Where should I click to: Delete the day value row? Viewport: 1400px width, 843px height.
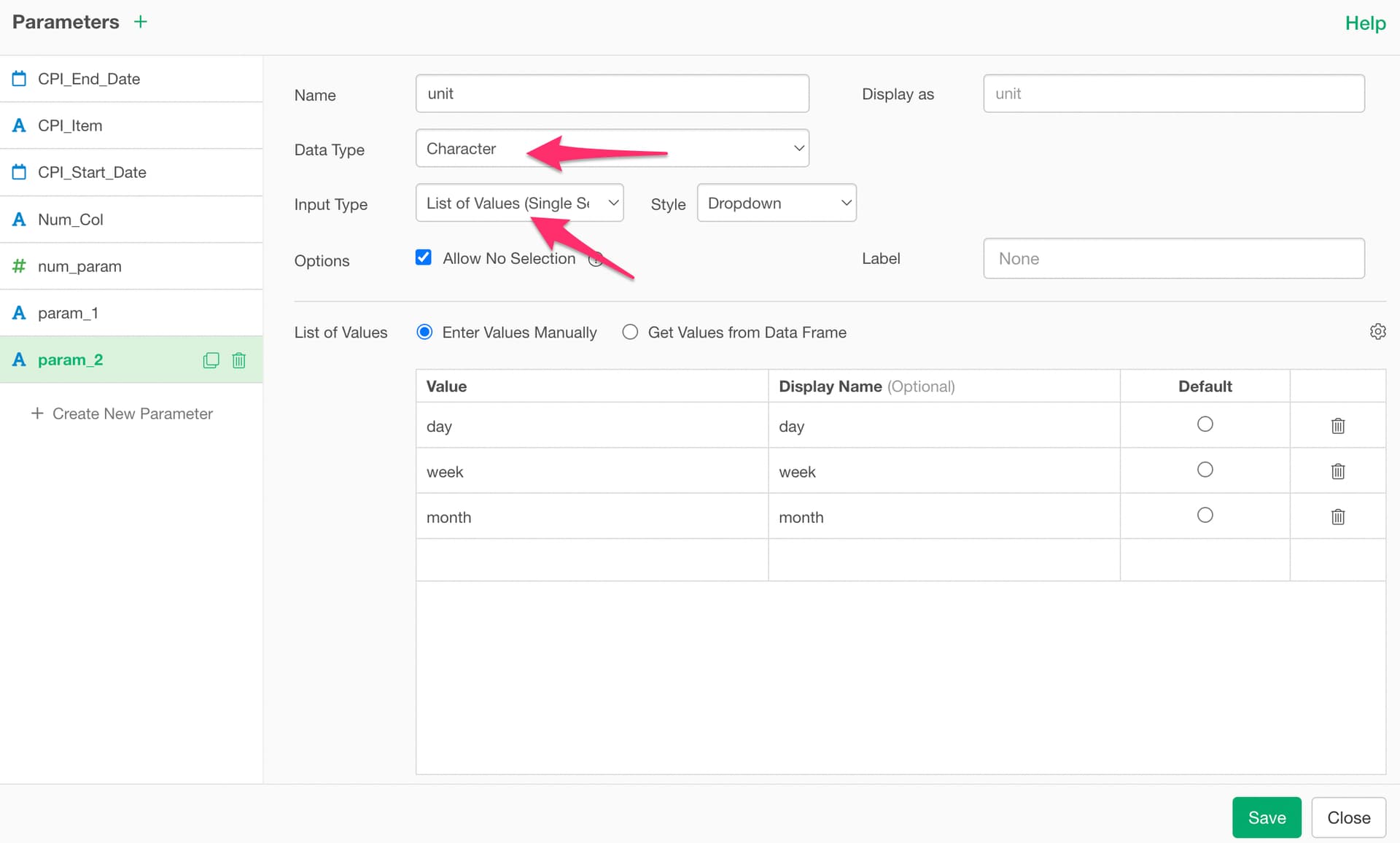pos(1338,426)
